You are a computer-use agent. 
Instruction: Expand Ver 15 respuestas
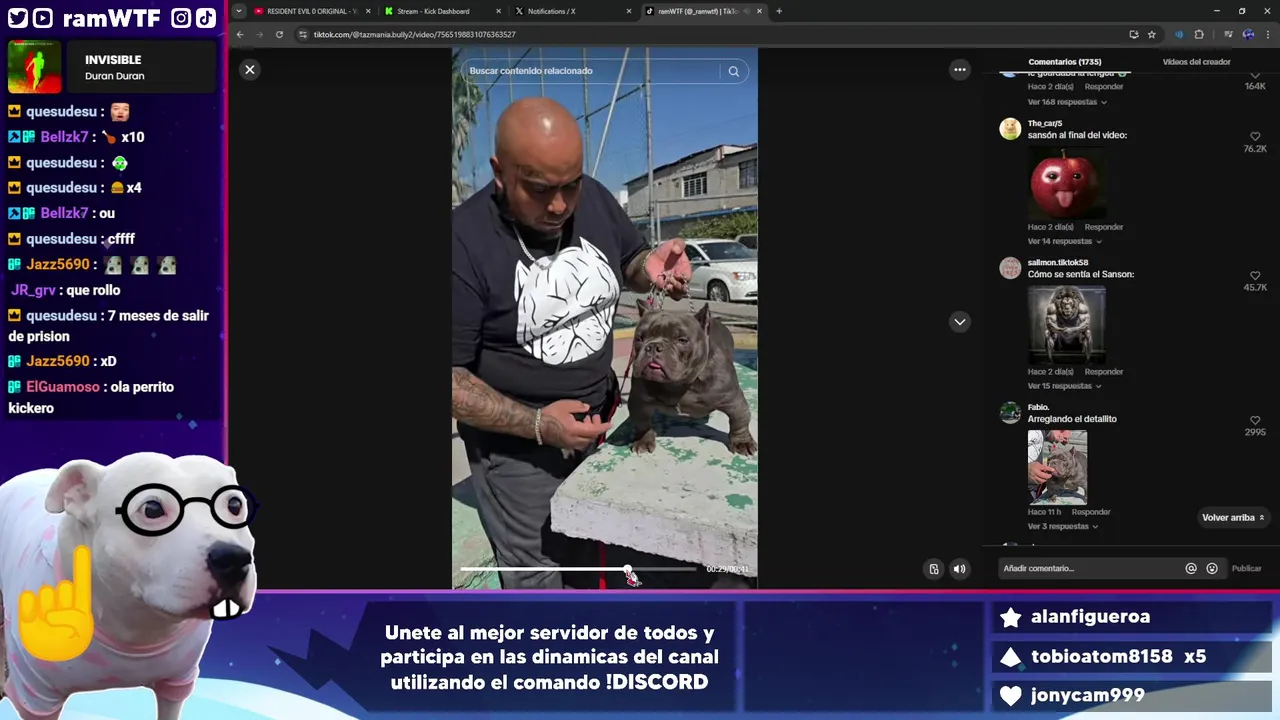(1065, 386)
